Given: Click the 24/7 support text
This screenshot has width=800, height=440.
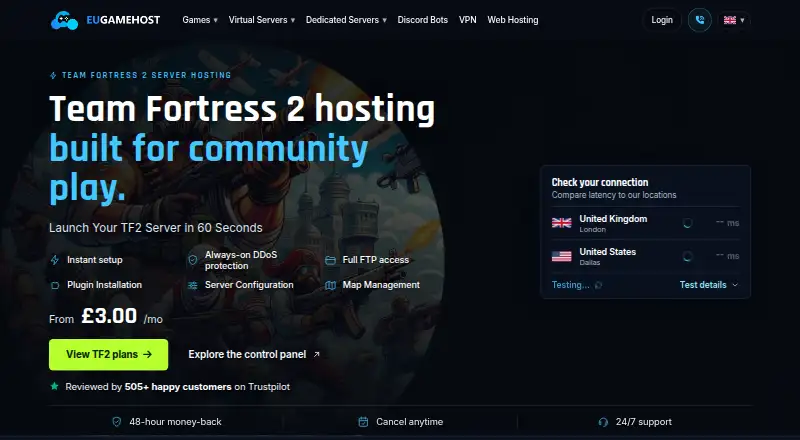Looking at the screenshot, I should pyautogui.click(x=643, y=422).
